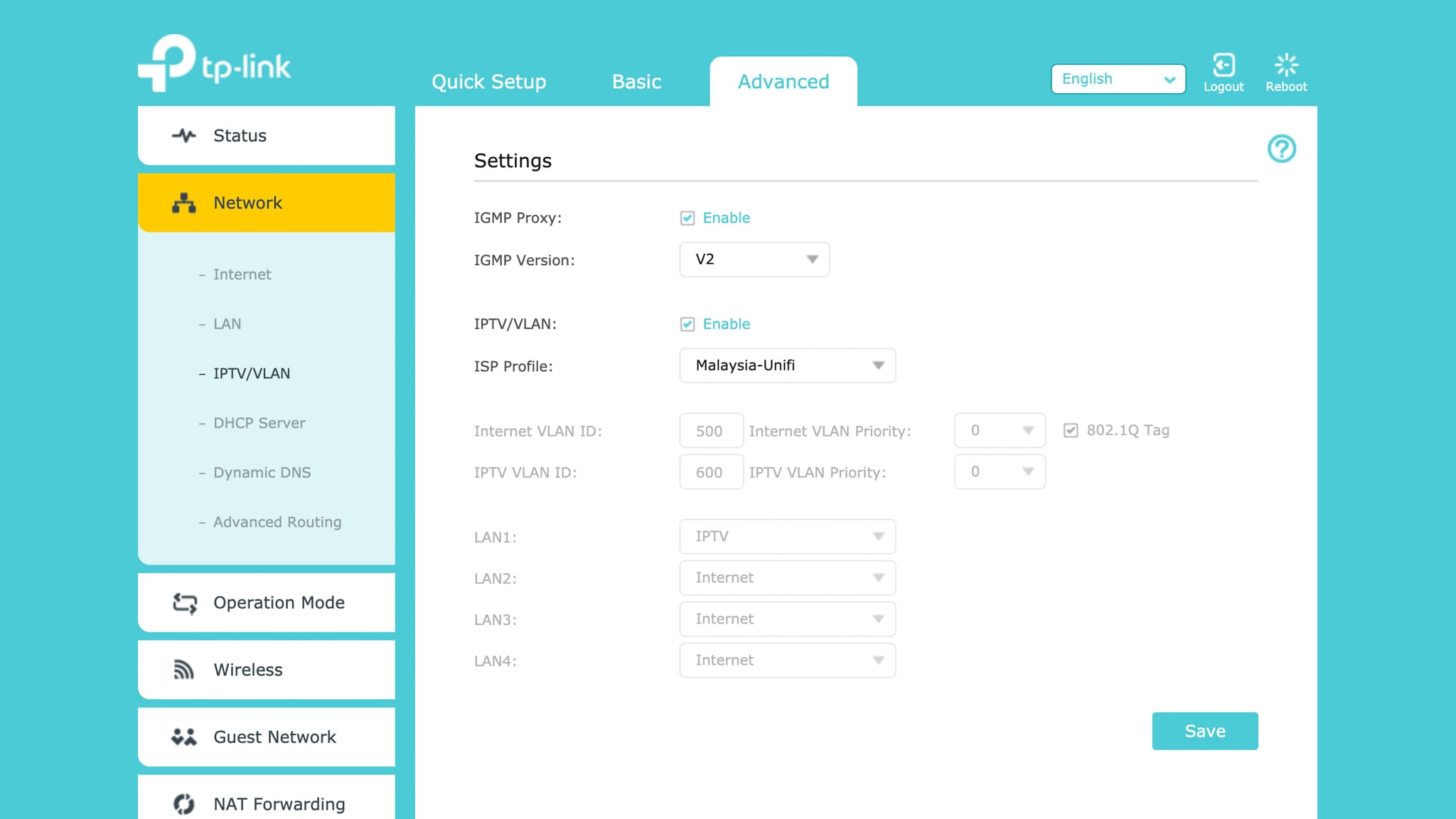Click the Wireless signal icon
The image size is (1456, 819).
[184, 670]
